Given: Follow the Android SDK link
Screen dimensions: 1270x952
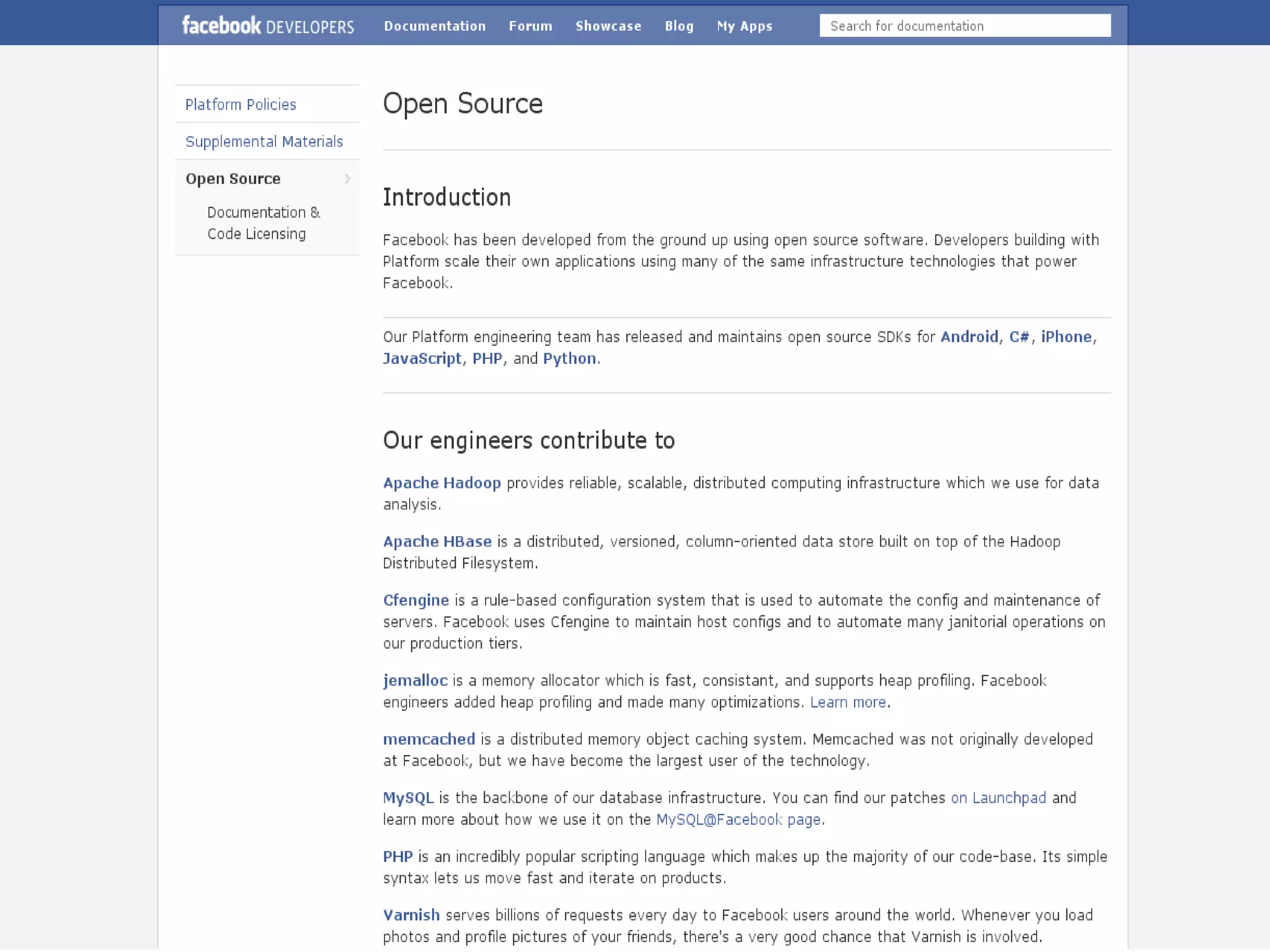Looking at the screenshot, I should tap(969, 337).
